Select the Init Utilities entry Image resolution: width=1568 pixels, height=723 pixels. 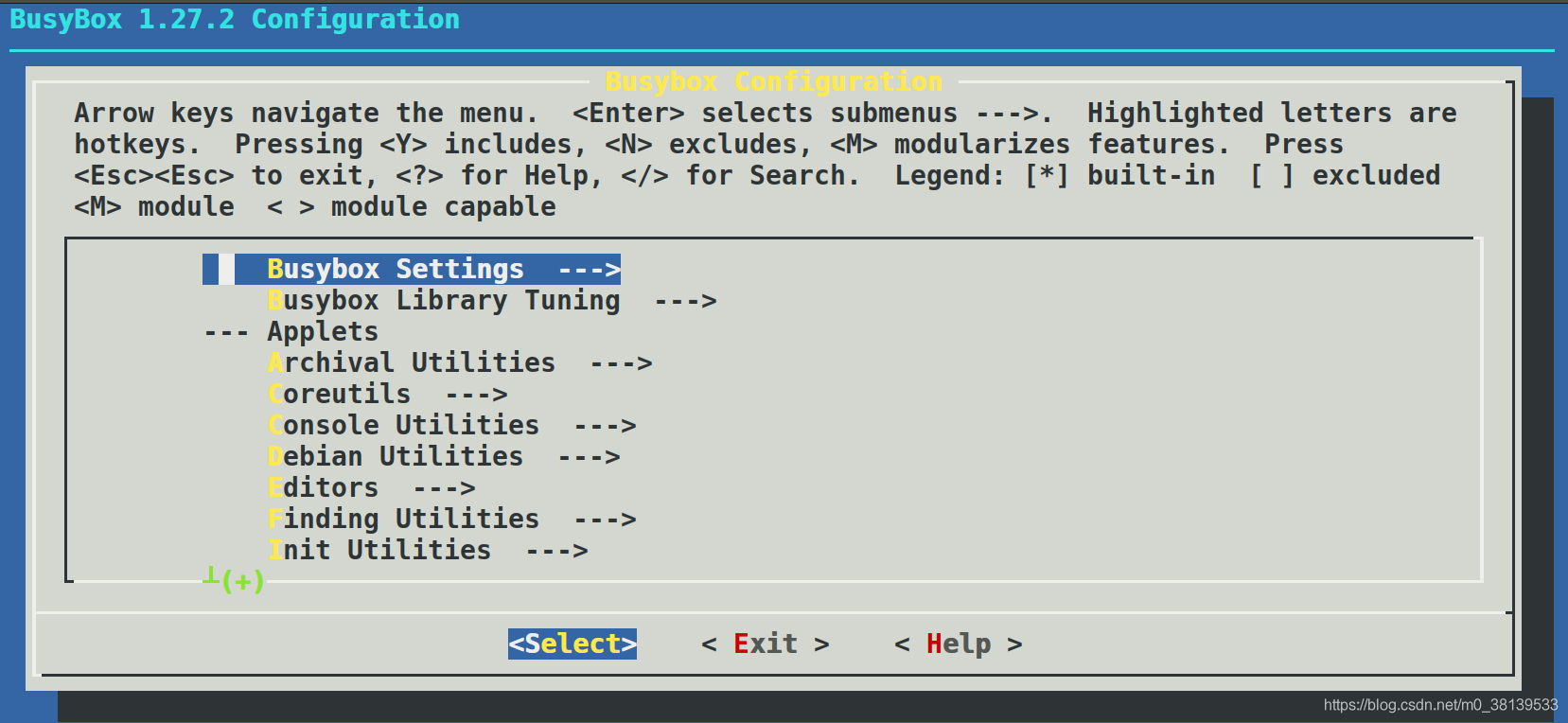click(x=427, y=551)
